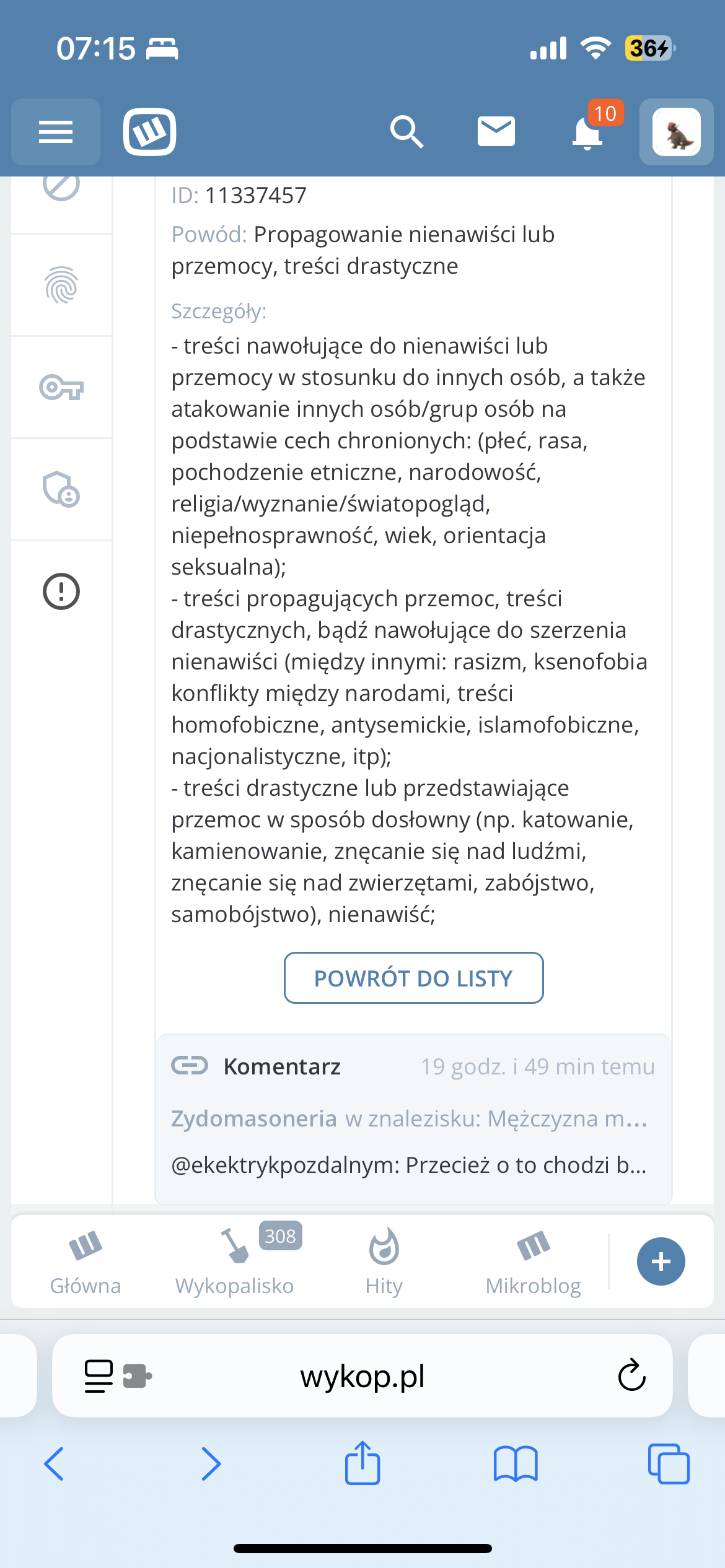
Task: Open the search magnifier
Action: point(406,132)
